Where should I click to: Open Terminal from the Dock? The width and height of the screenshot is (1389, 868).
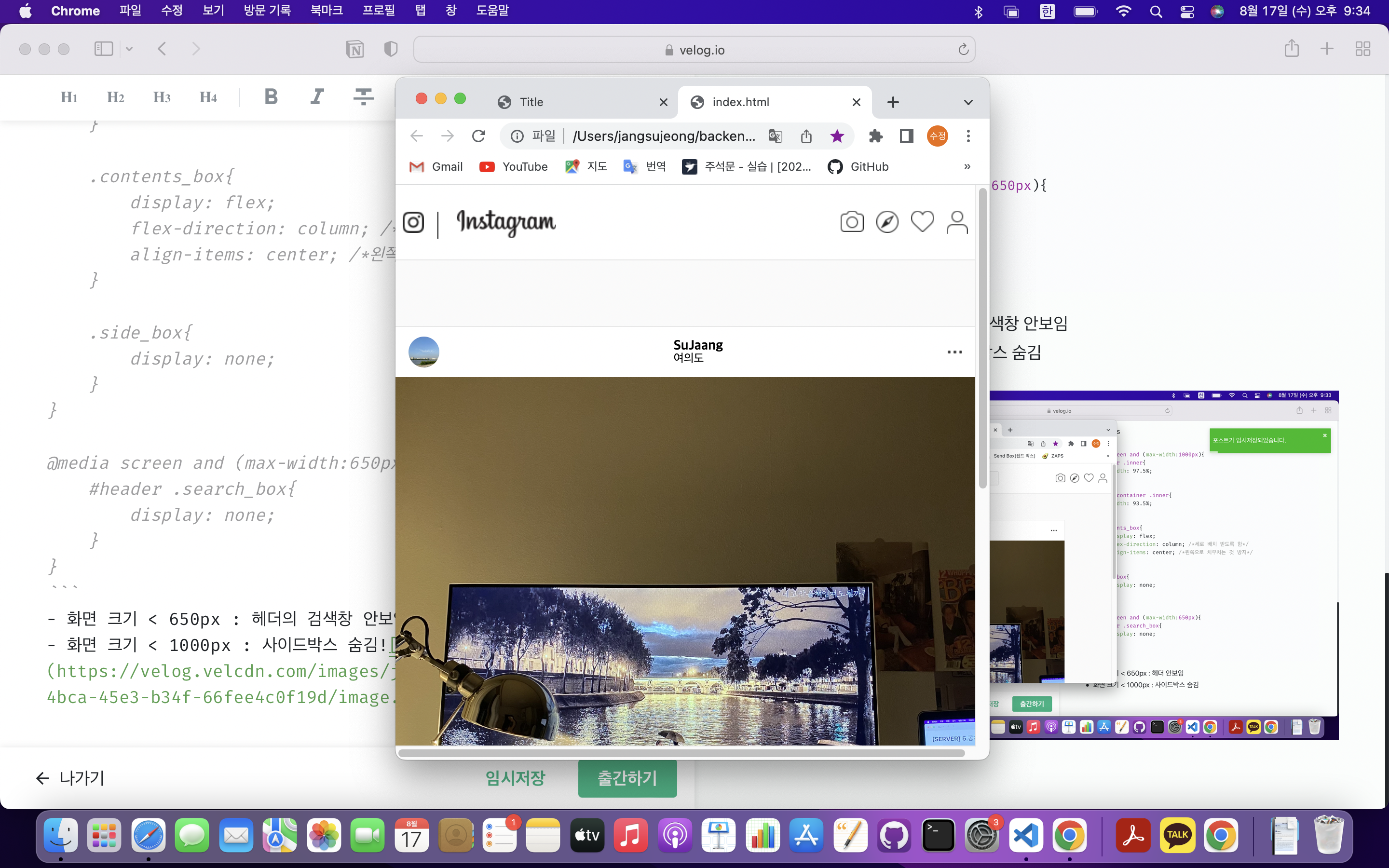(938, 835)
